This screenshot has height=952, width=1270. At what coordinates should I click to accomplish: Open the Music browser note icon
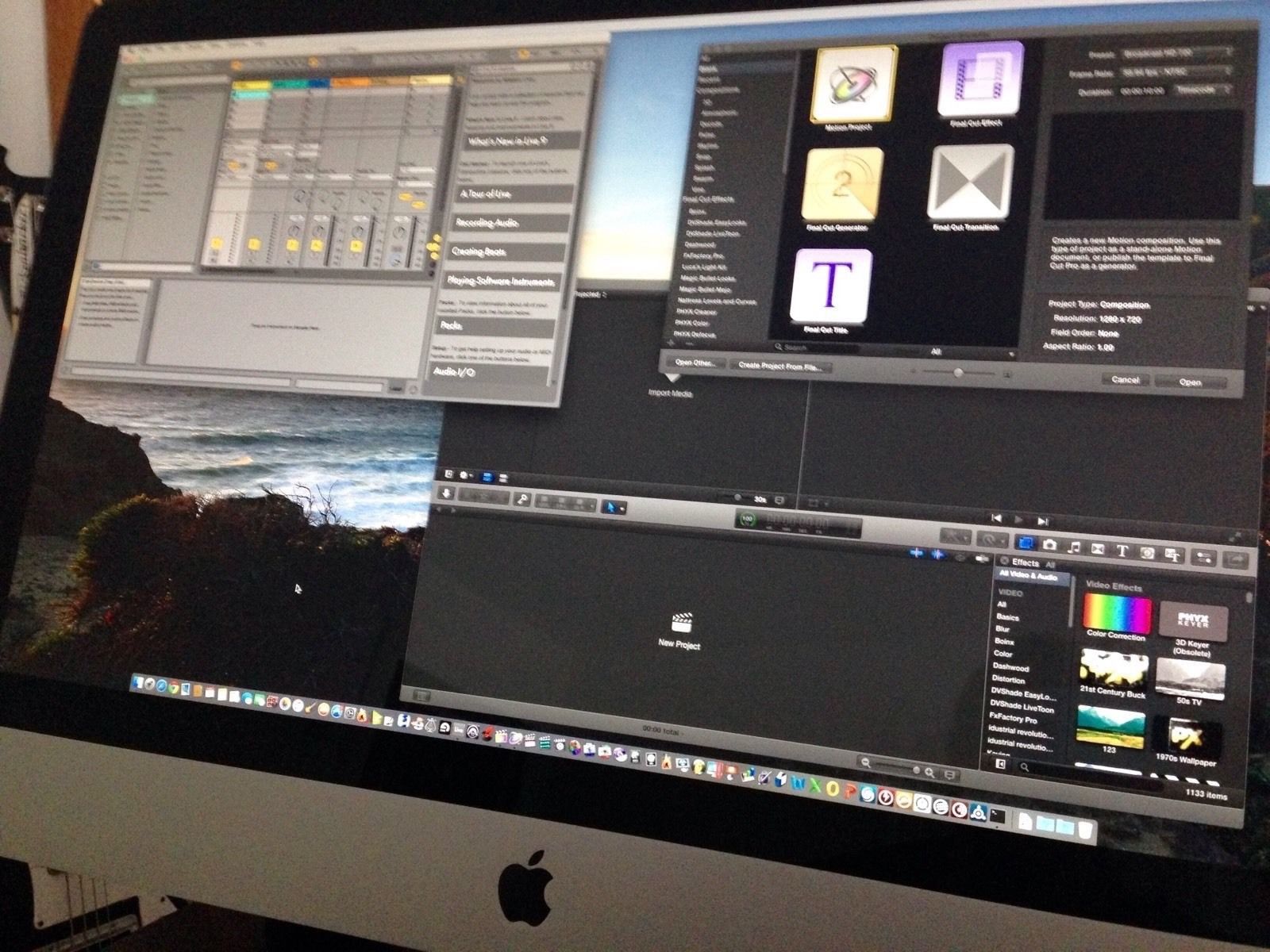pyautogui.click(x=1074, y=547)
